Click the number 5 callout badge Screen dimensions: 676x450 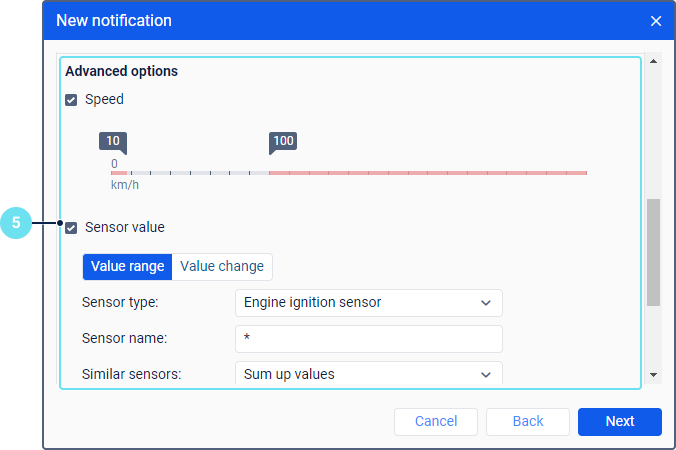point(16,223)
